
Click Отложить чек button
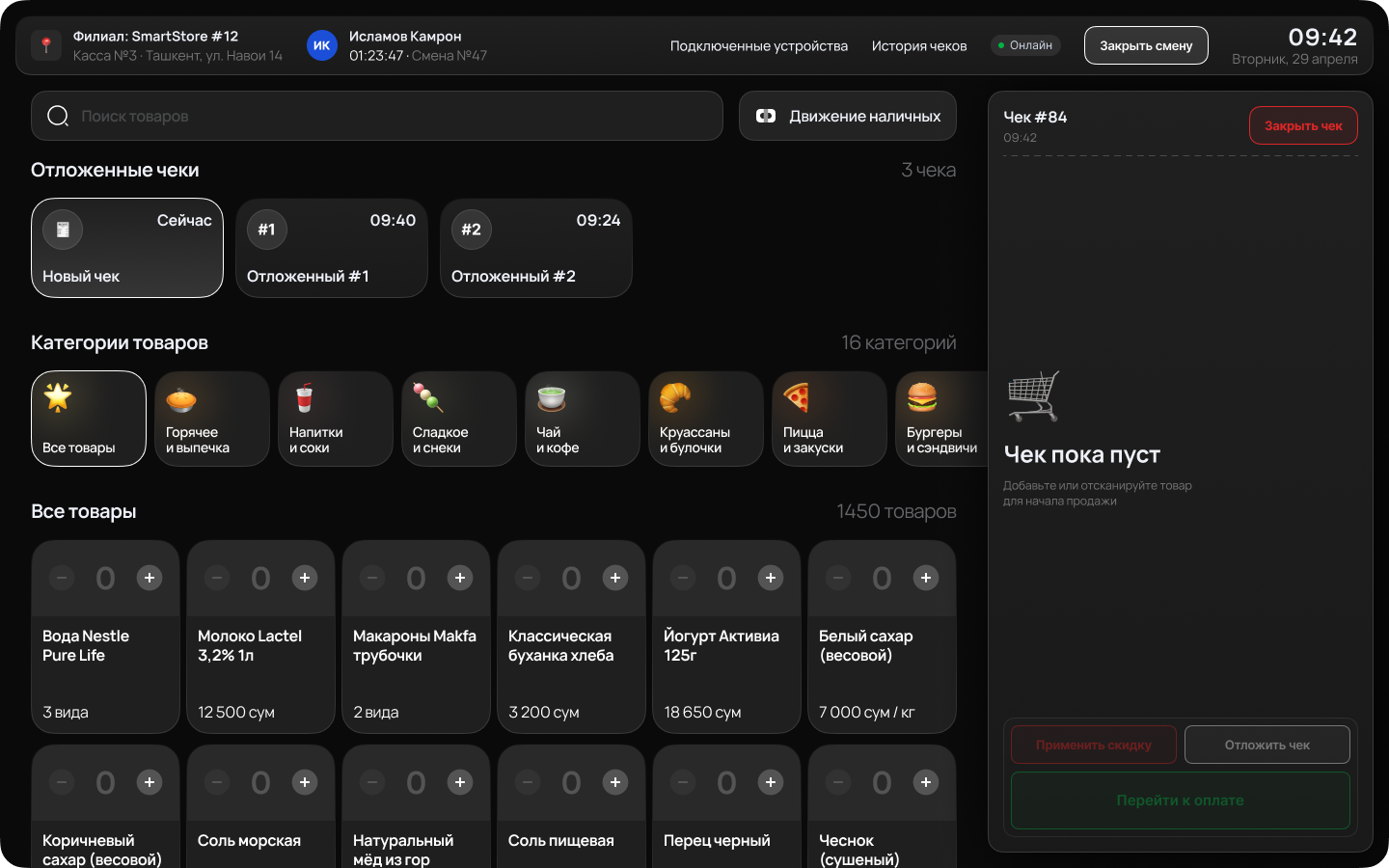[1267, 745]
